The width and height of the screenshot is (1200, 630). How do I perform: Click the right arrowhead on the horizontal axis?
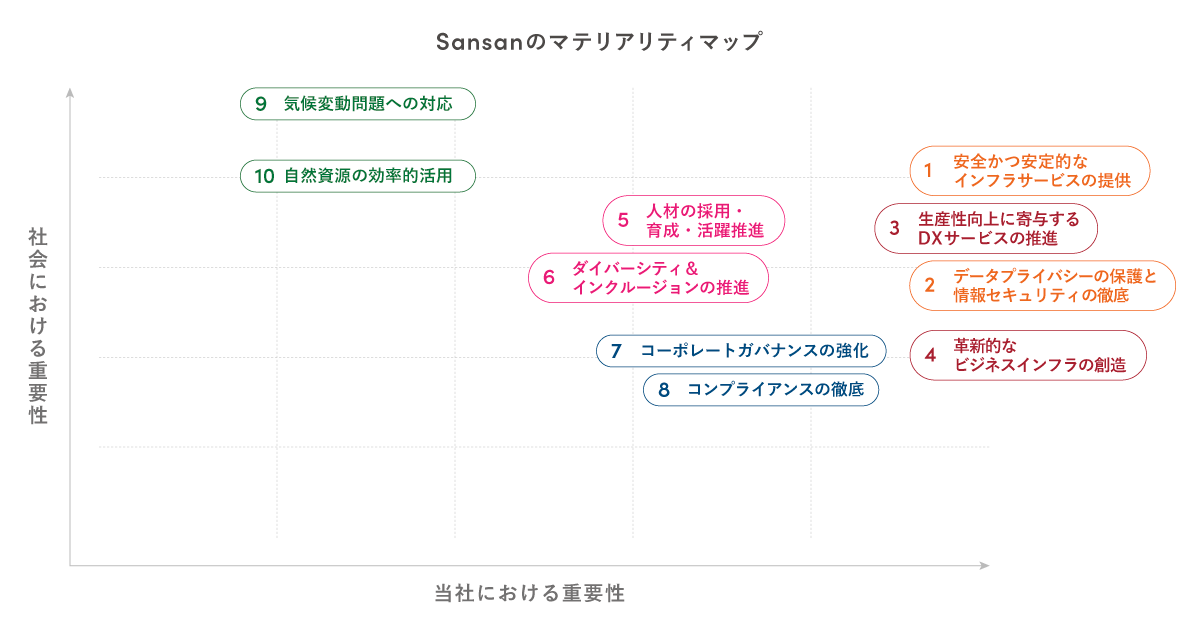(x=984, y=566)
